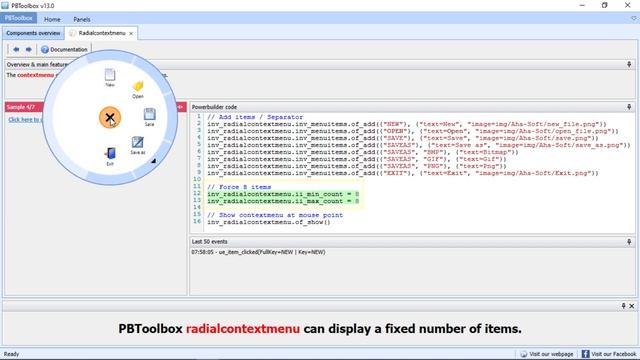Open the Documentation button

tap(64, 49)
